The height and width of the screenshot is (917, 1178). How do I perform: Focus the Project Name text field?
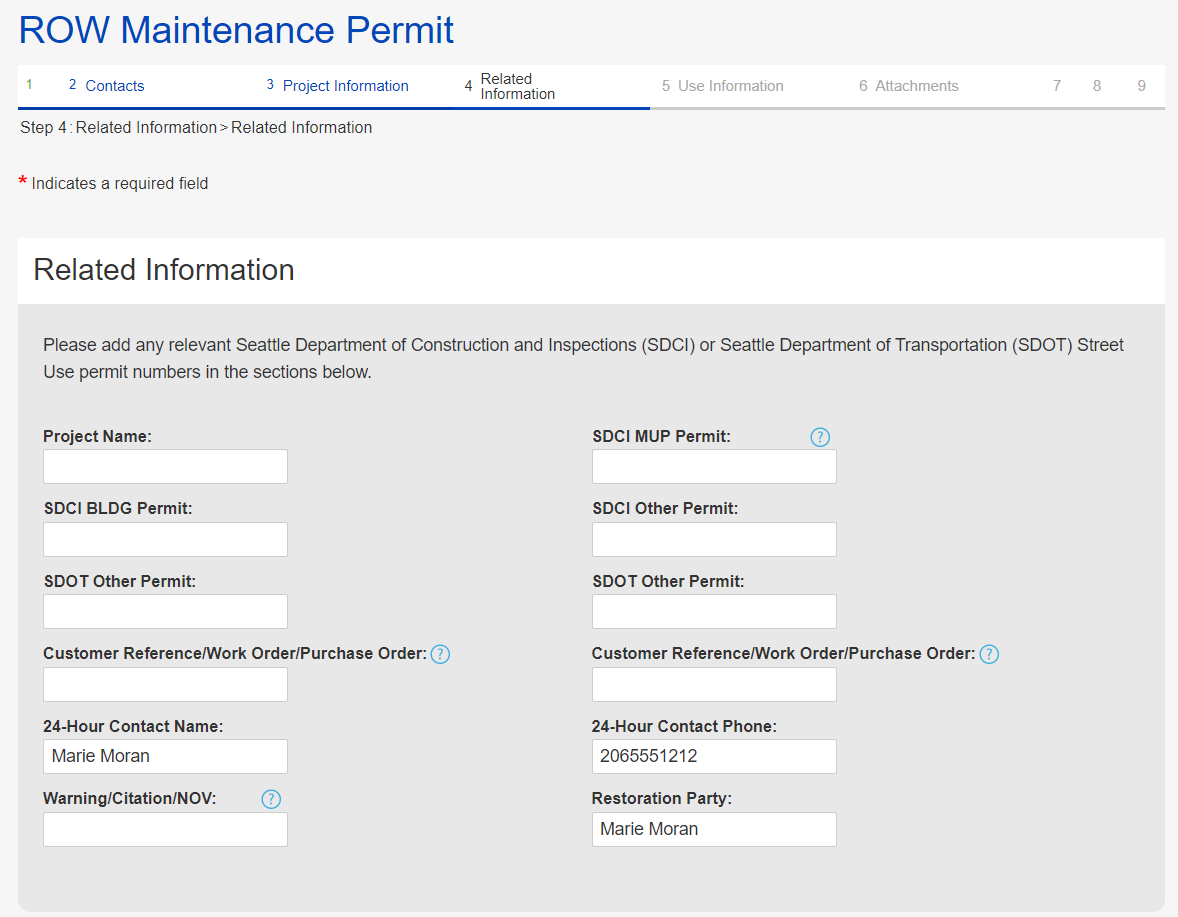(165, 467)
